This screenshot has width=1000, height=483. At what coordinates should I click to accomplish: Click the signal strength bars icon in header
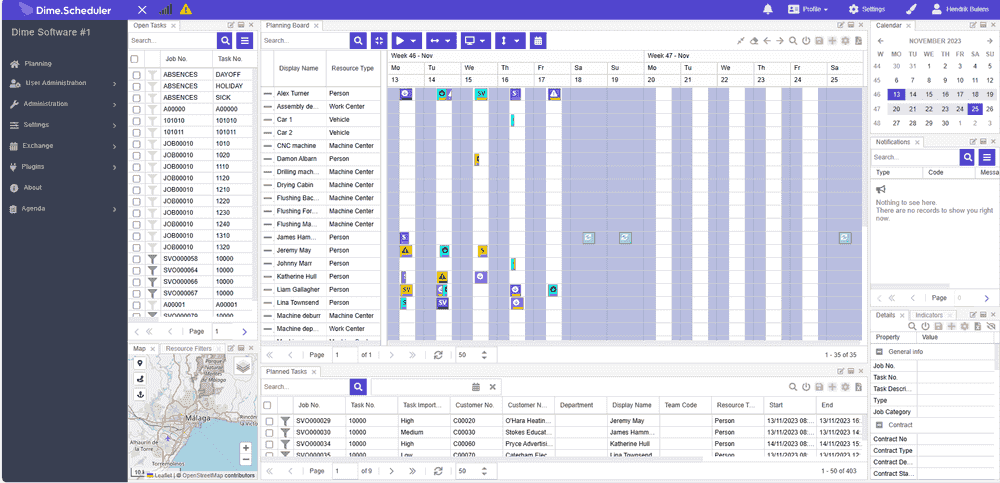click(x=165, y=10)
